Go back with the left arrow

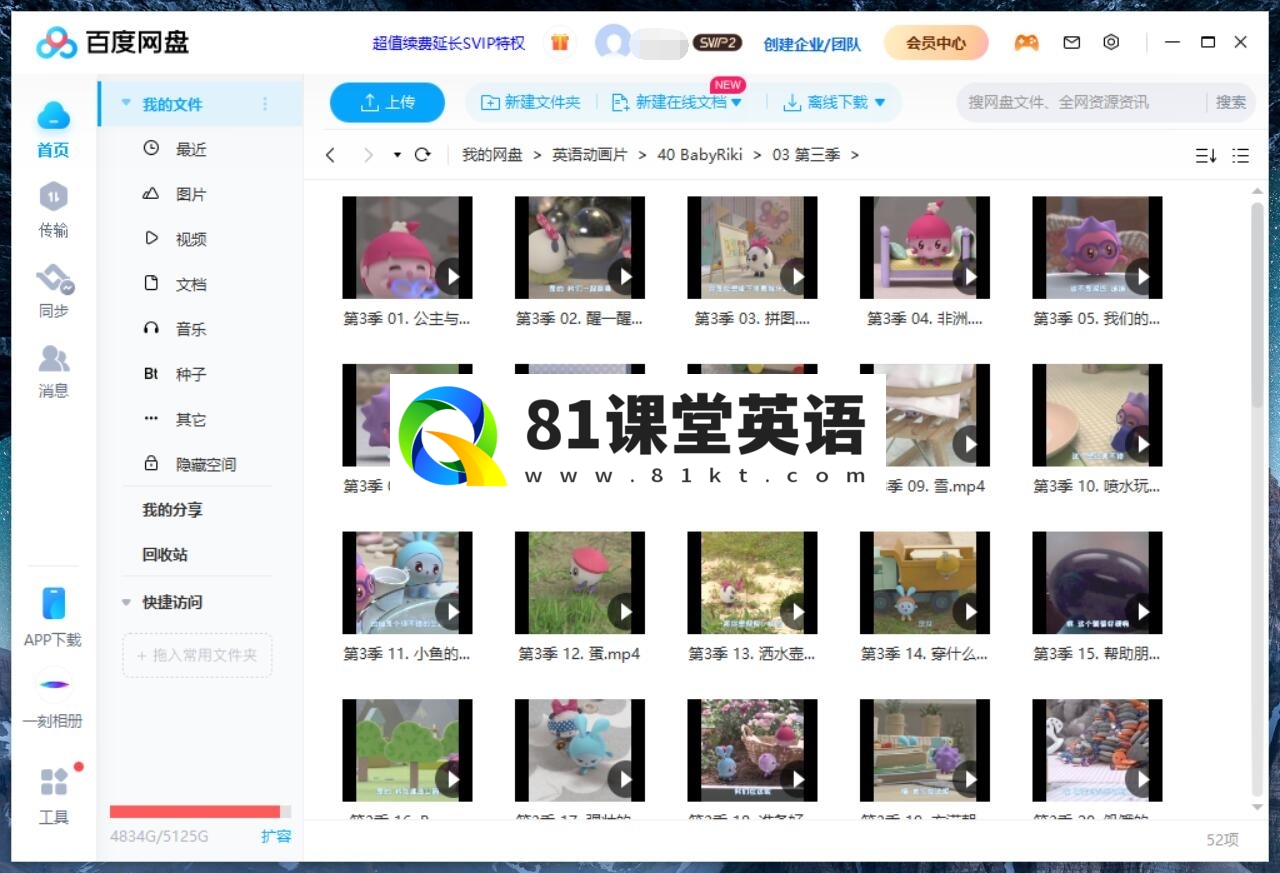(x=331, y=155)
